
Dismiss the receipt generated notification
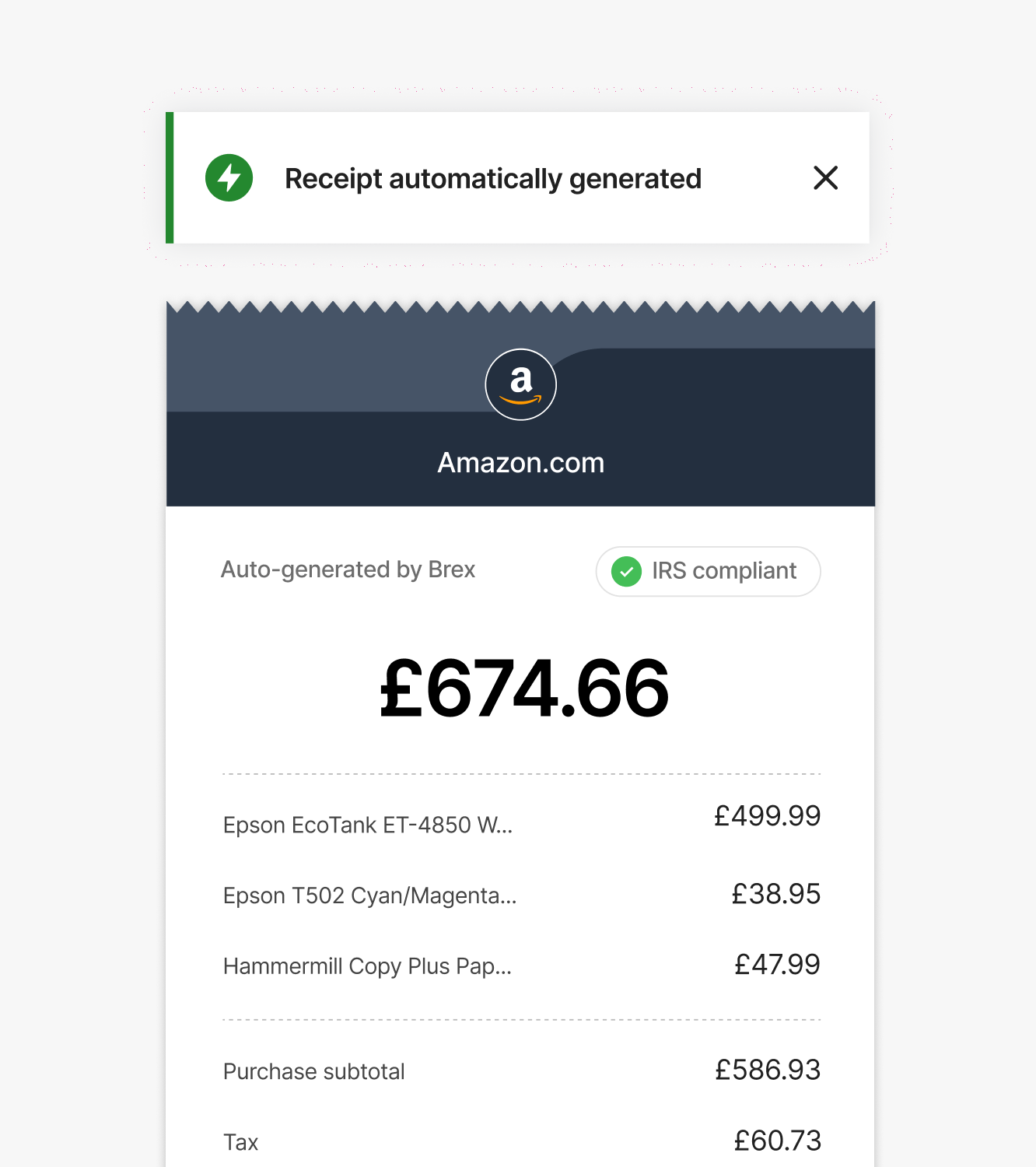pyautogui.click(x=825, y=178)
